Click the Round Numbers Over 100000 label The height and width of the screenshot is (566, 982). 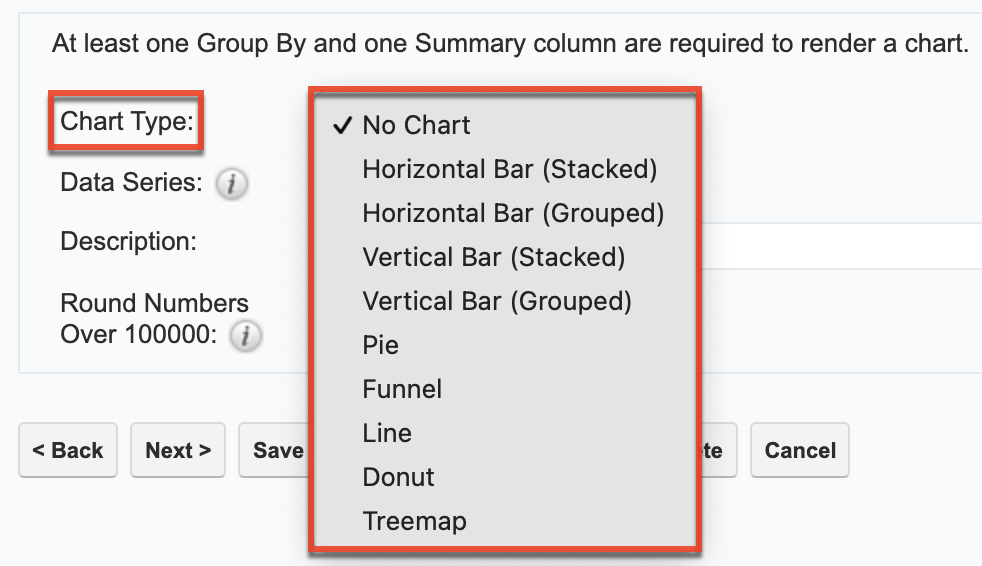pyautogui.click(x=154, y=319)
